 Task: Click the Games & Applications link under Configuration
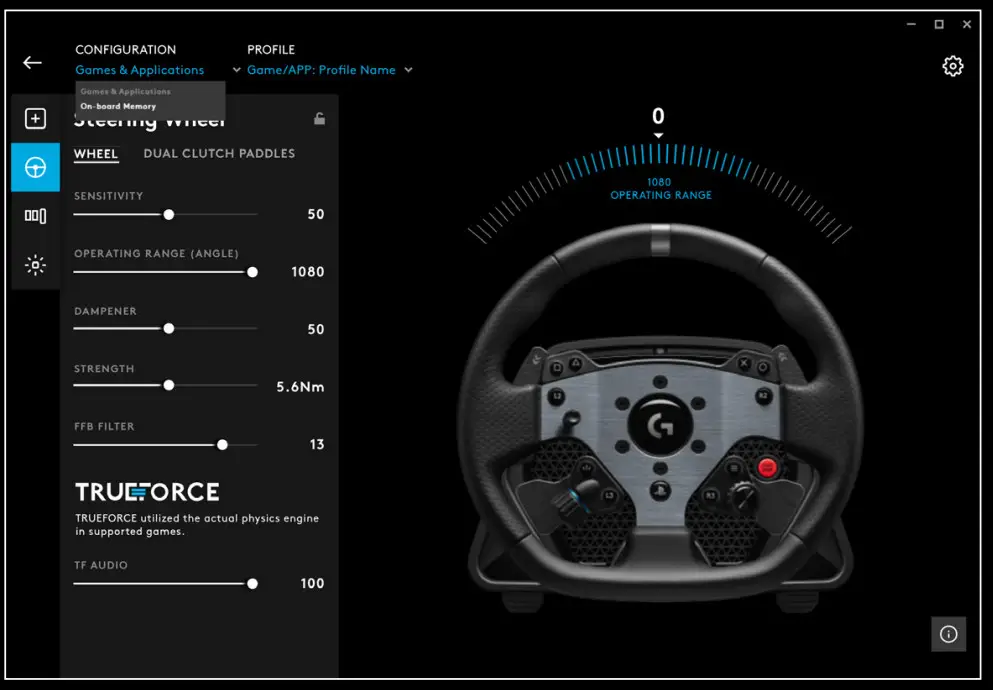(140, 70)
